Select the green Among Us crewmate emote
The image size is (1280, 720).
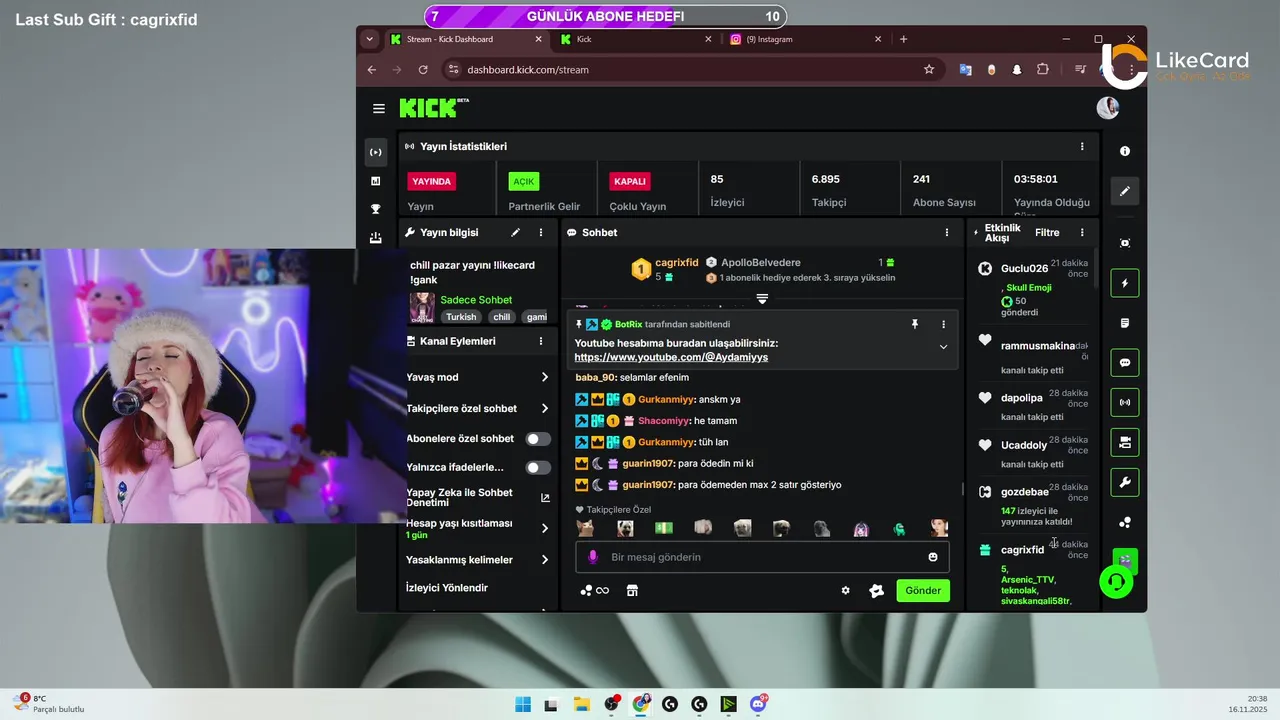click(899, 528)
